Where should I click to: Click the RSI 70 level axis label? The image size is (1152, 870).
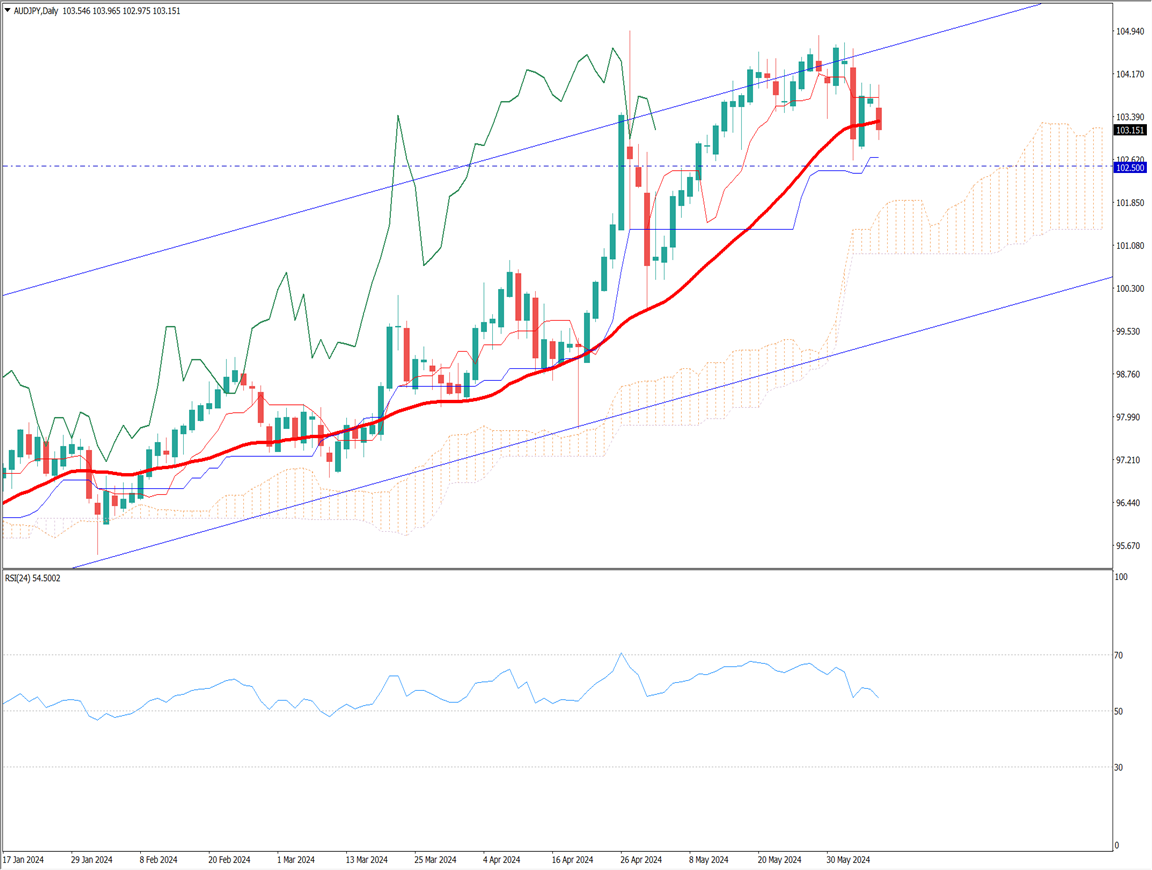[1119, 655]
